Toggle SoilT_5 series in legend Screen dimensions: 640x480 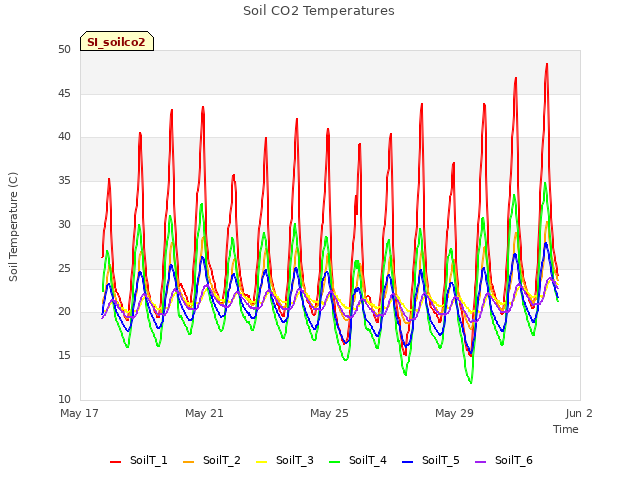pyautogui.click(x=431, y=460)
